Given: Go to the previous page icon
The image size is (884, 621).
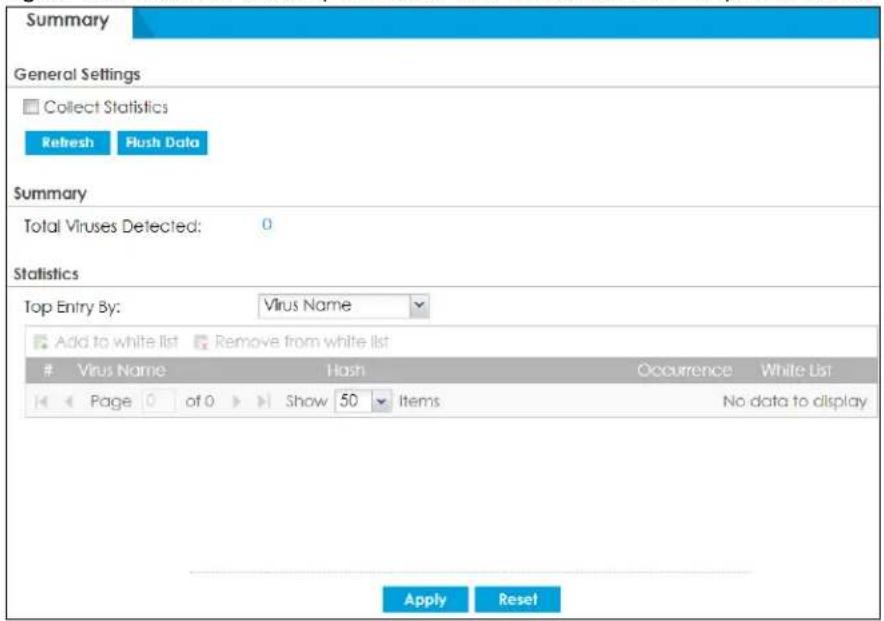Looking at the screenshot, I should click(x=69, y=401).
